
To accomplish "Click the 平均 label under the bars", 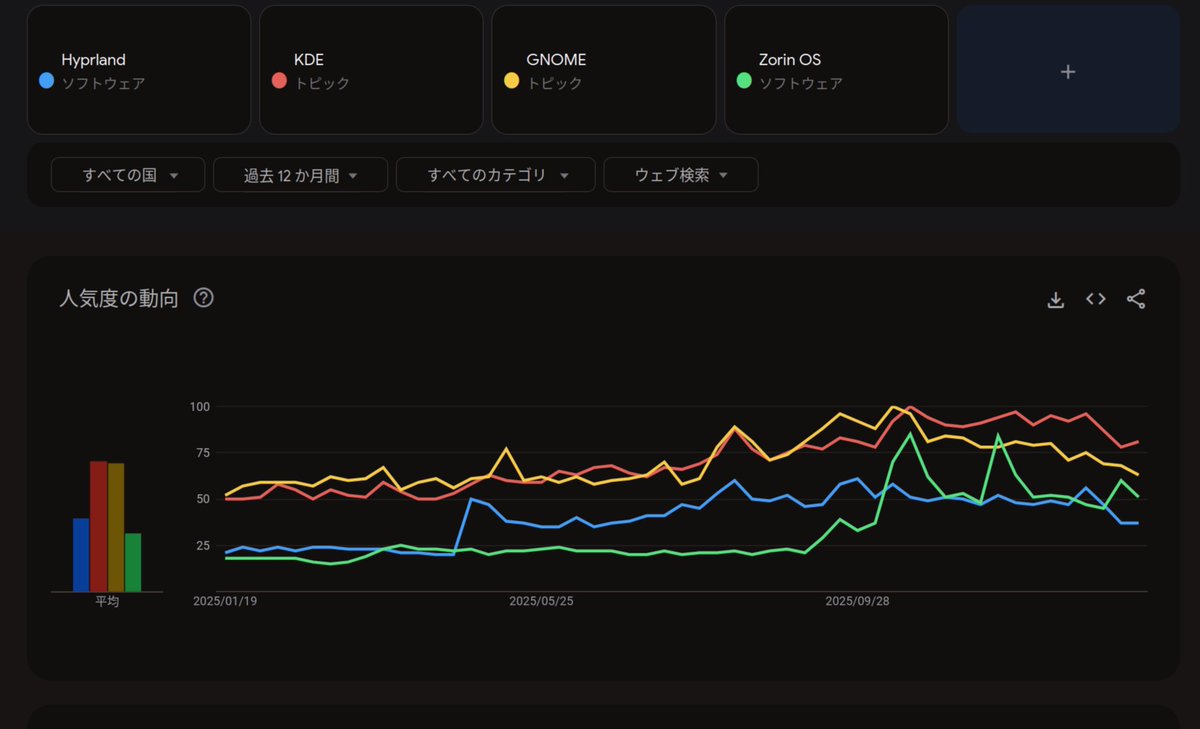I will point(107,602).
